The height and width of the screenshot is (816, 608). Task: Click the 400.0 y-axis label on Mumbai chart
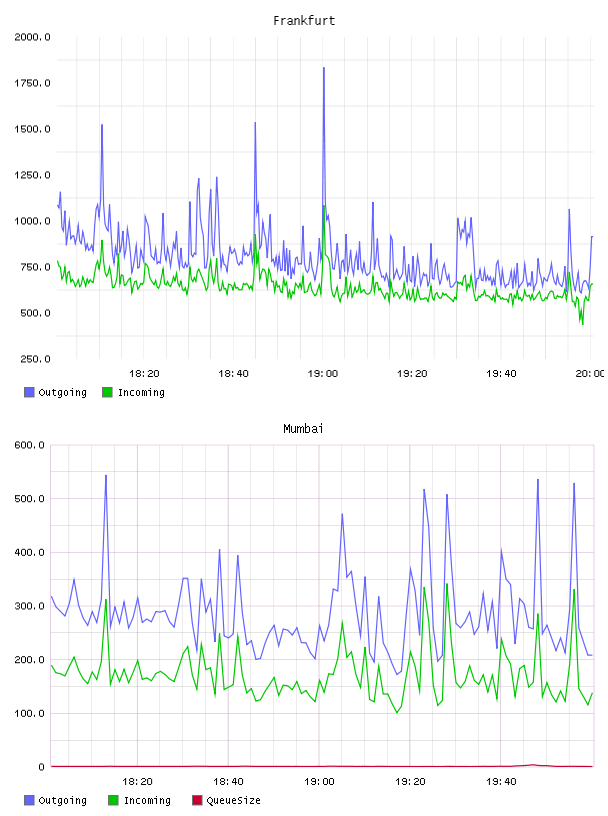pos(30,552)
